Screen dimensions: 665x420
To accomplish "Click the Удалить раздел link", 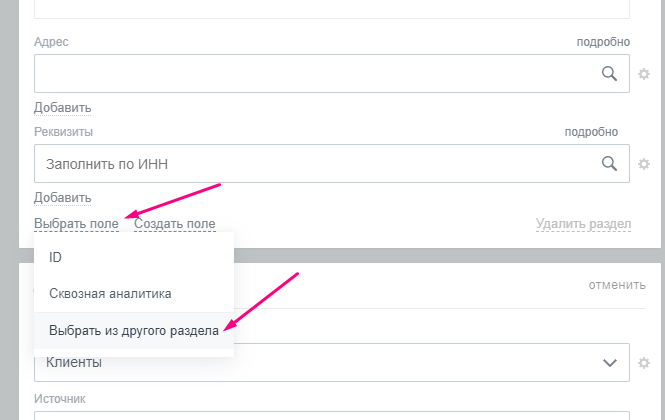I will point(583,224).
